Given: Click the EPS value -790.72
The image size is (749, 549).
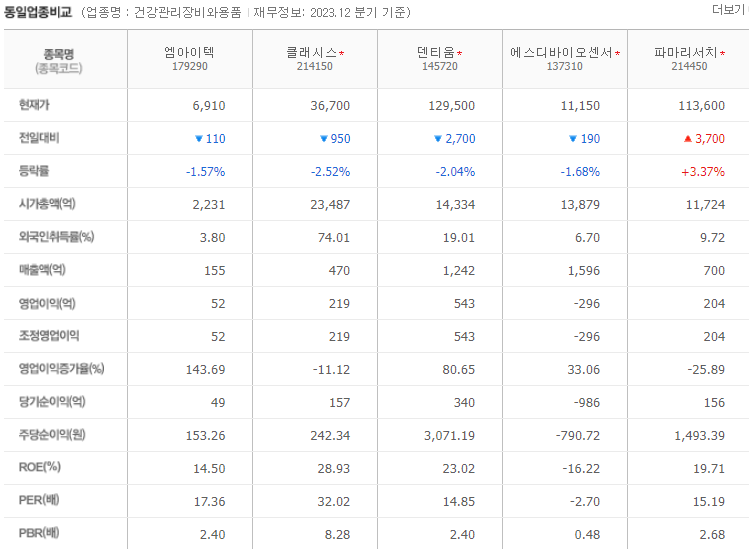Looking at the screenshot, I should 578,435.
